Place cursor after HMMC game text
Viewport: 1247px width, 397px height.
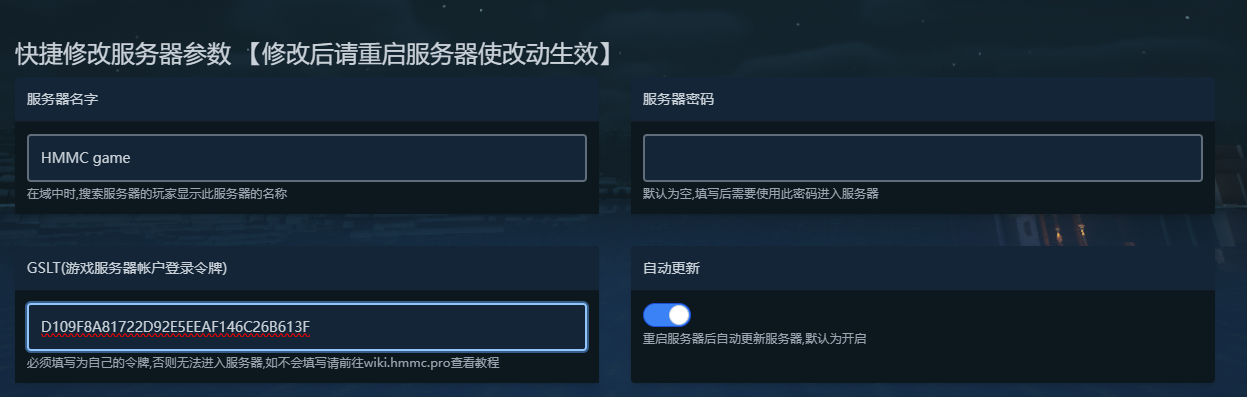133,158
